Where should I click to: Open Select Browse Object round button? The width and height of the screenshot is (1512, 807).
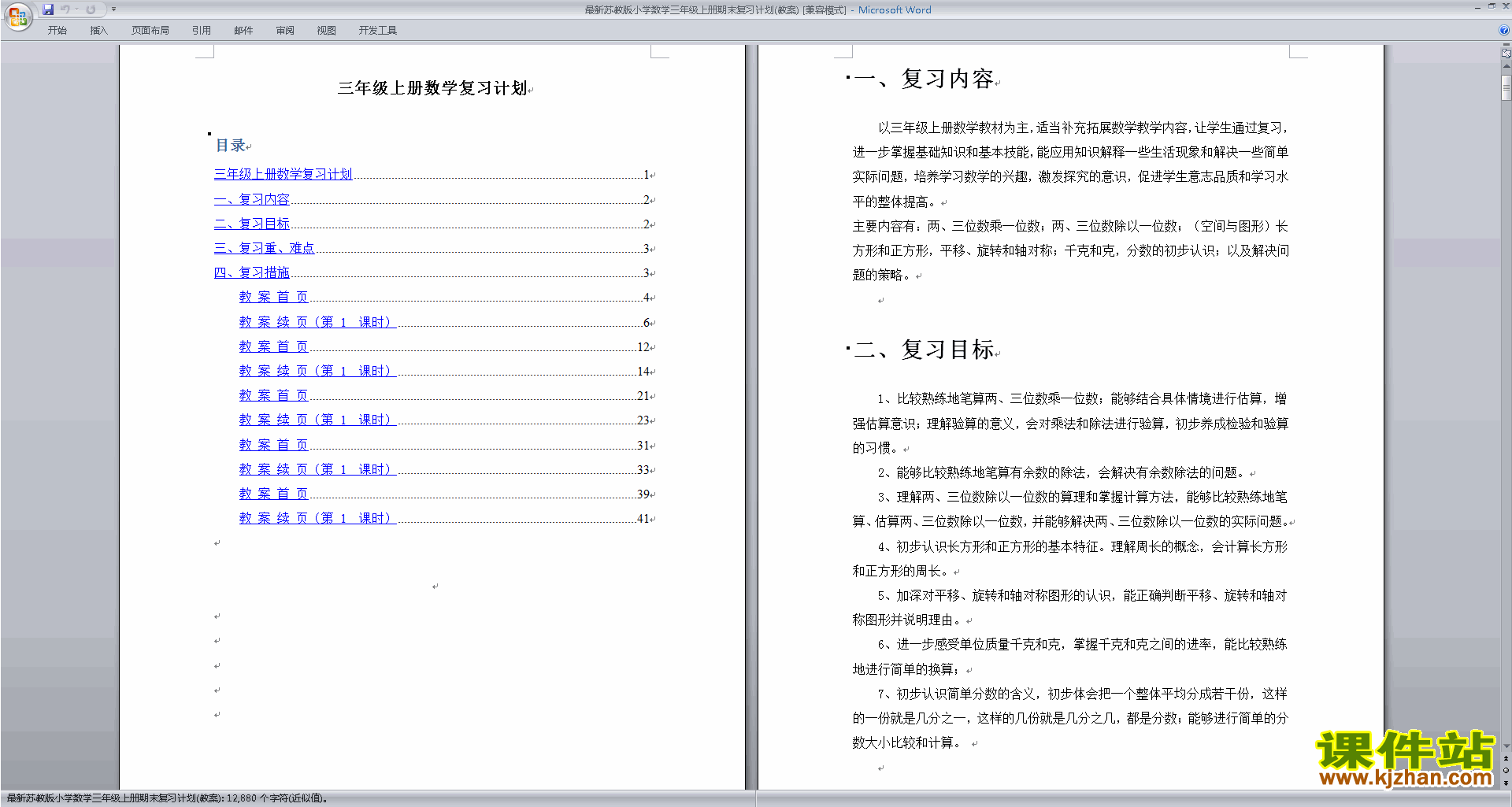pyautogui.click(x=1506, y=770)
